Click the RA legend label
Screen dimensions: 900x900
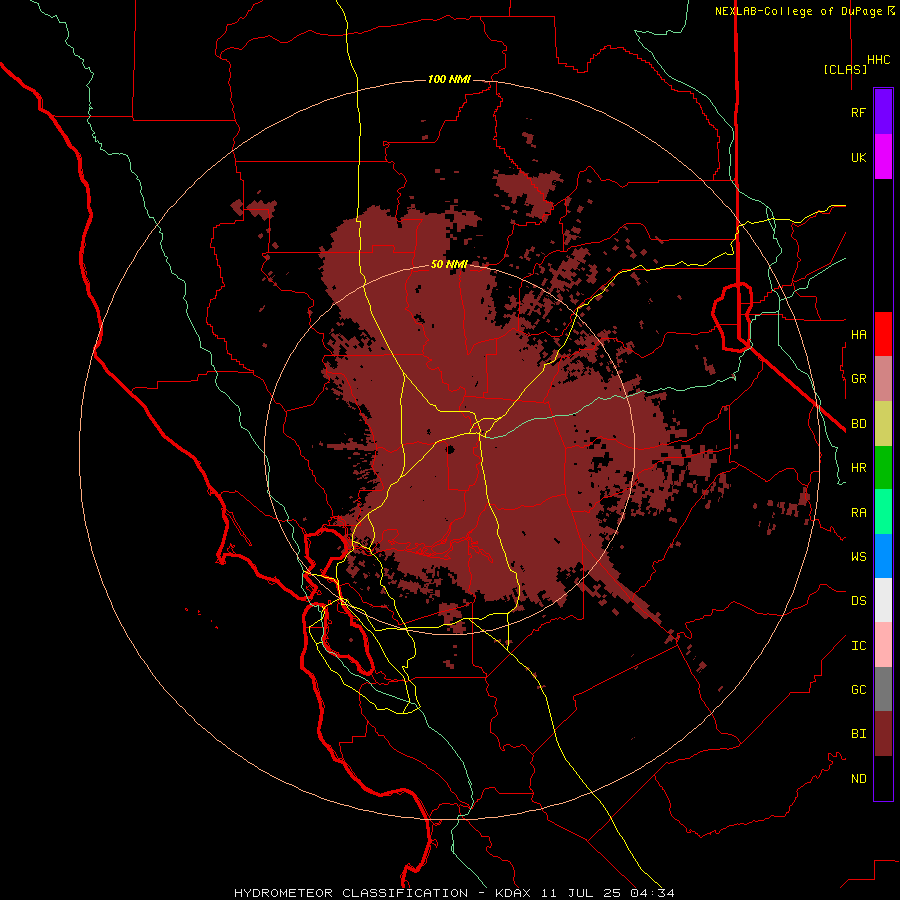(858, 512)
